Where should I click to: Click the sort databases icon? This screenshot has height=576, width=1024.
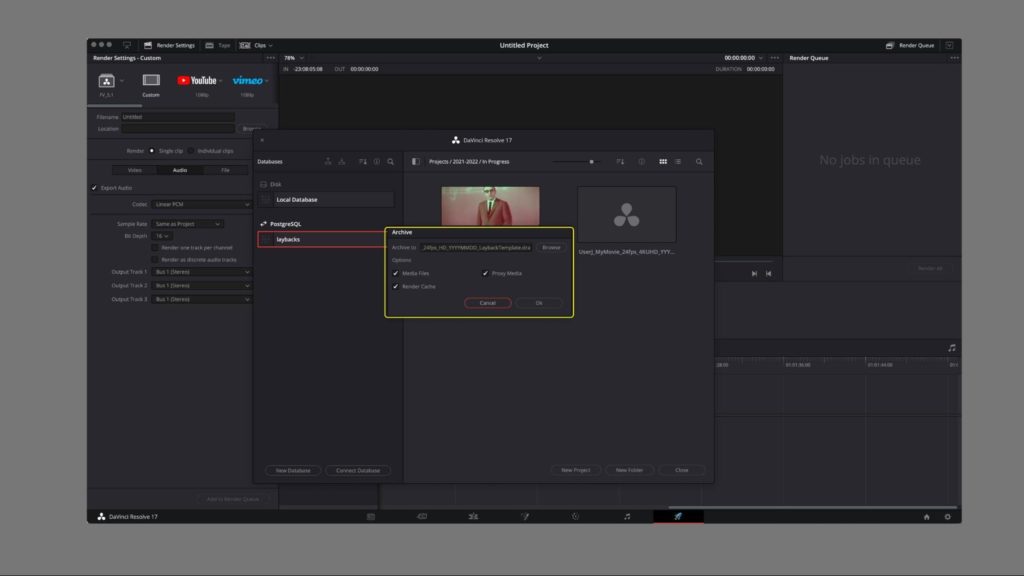click(362, 161)
